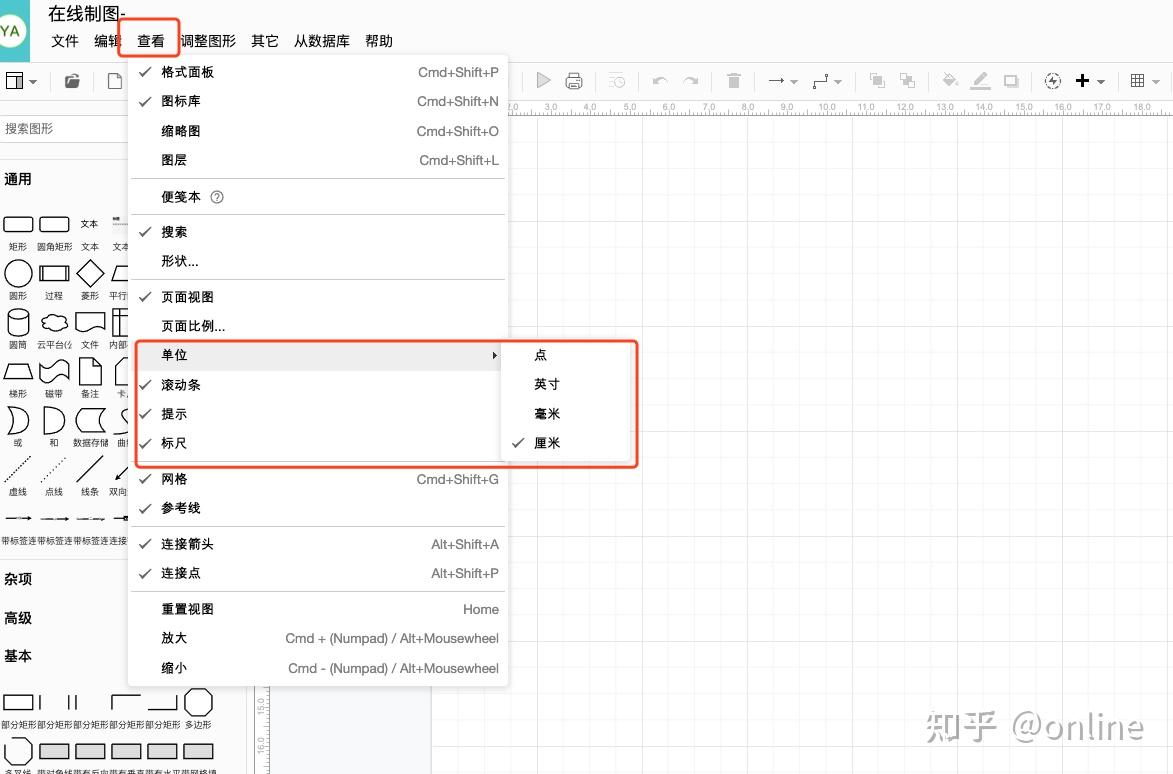Click the Print icon in the toolbar
Screen dimensions: 1173x774
click(574, 81)
